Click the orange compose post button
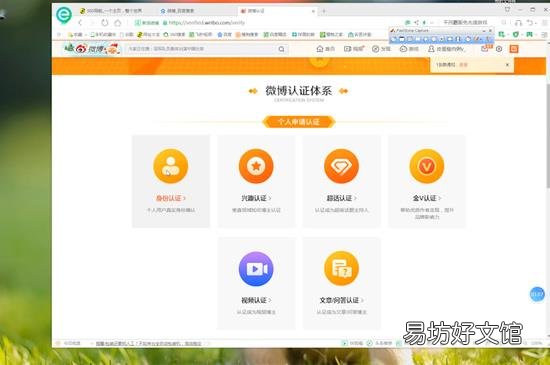 (514, 49)
